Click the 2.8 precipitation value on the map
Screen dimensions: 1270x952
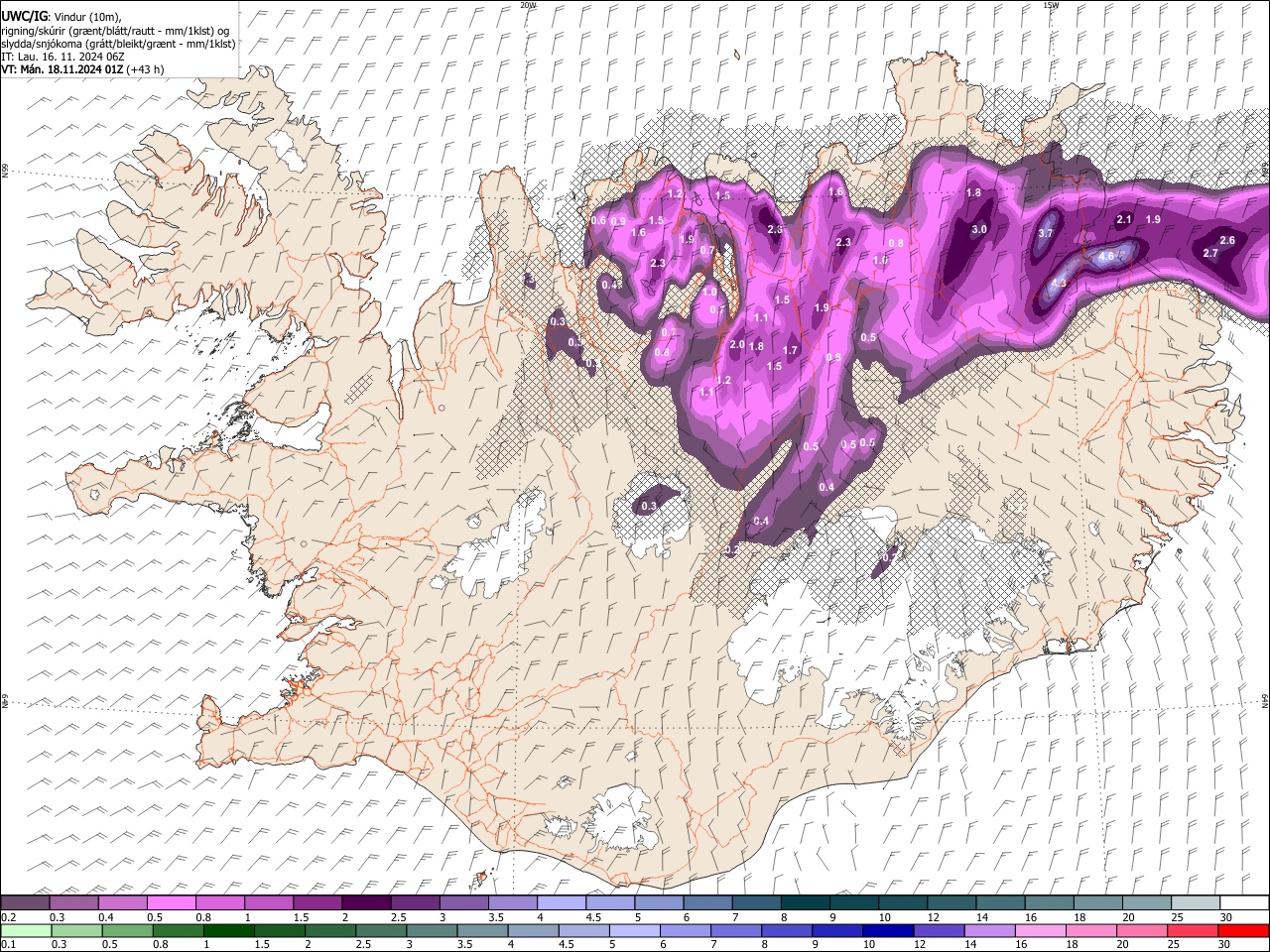[x=776, y=229]
